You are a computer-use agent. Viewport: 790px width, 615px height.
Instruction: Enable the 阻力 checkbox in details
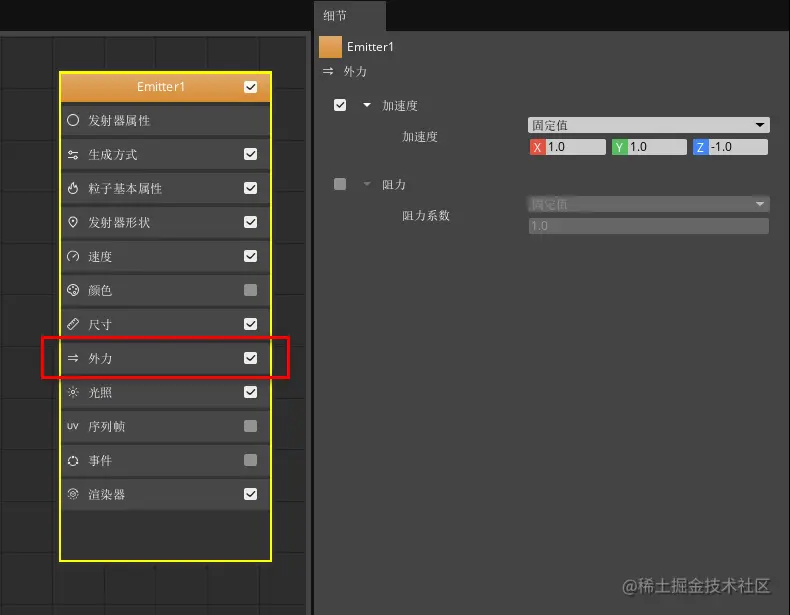pos(340,184)
